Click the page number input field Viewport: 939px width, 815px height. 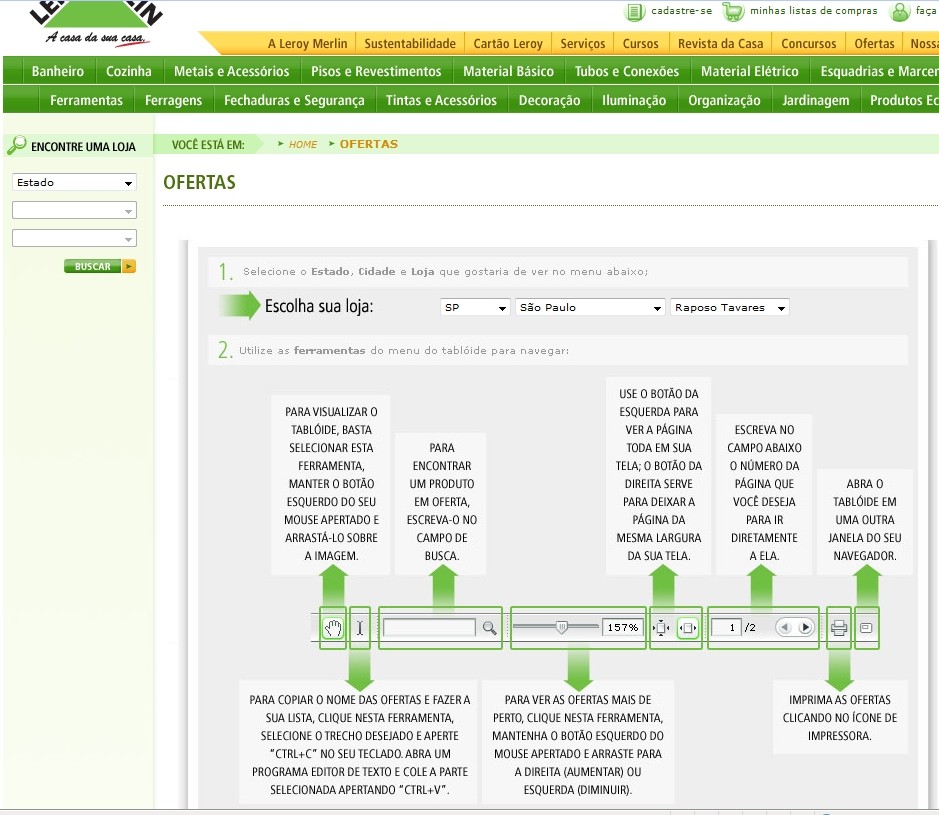coord(727,628)
